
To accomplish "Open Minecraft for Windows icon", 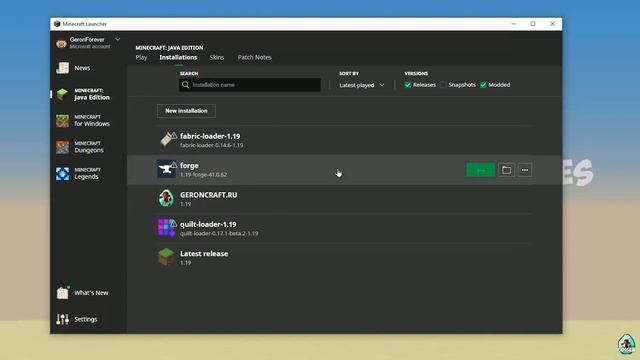I will coord(62,120).
